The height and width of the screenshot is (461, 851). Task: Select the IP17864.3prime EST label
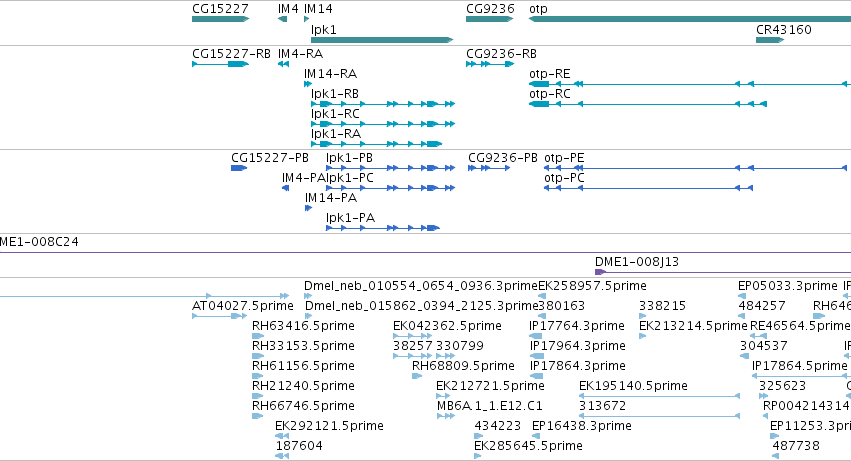[577, 366]
